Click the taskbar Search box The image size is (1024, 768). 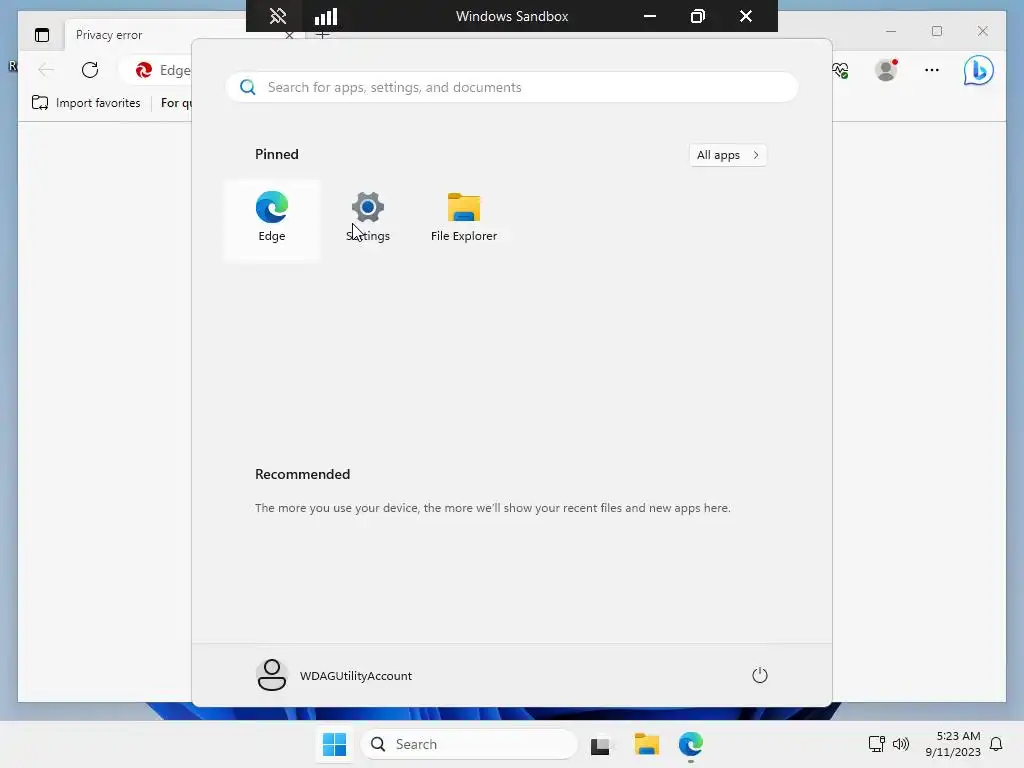point(469,744)
